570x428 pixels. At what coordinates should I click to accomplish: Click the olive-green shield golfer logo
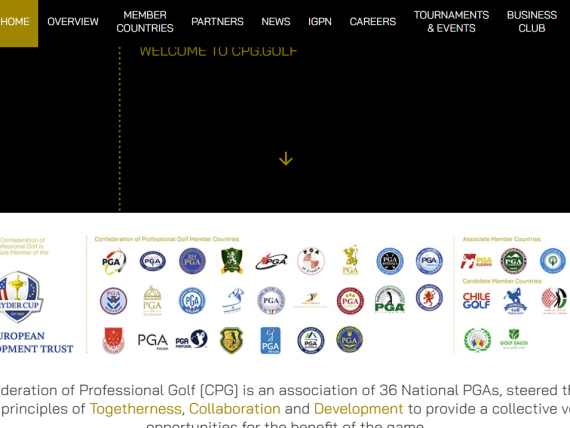[232, 340]
